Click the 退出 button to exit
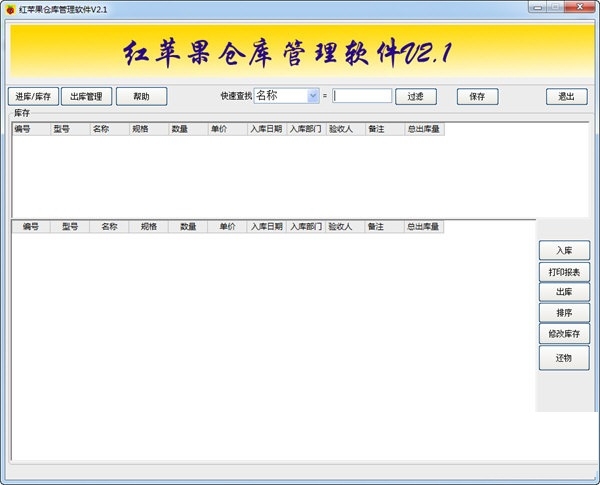This screenshot has width=600, height=485. click(x=566, y=97)
